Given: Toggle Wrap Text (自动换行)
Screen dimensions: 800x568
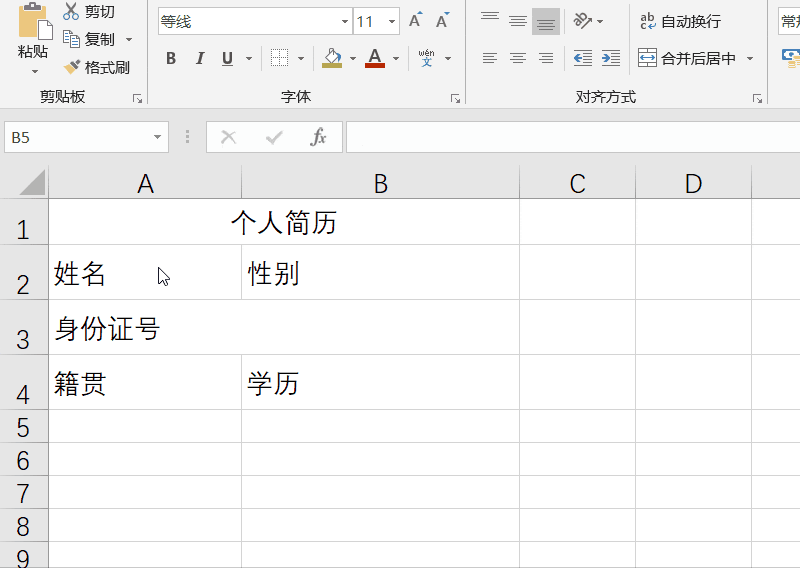Looking at the screenshot, I should tap(680, 21).
